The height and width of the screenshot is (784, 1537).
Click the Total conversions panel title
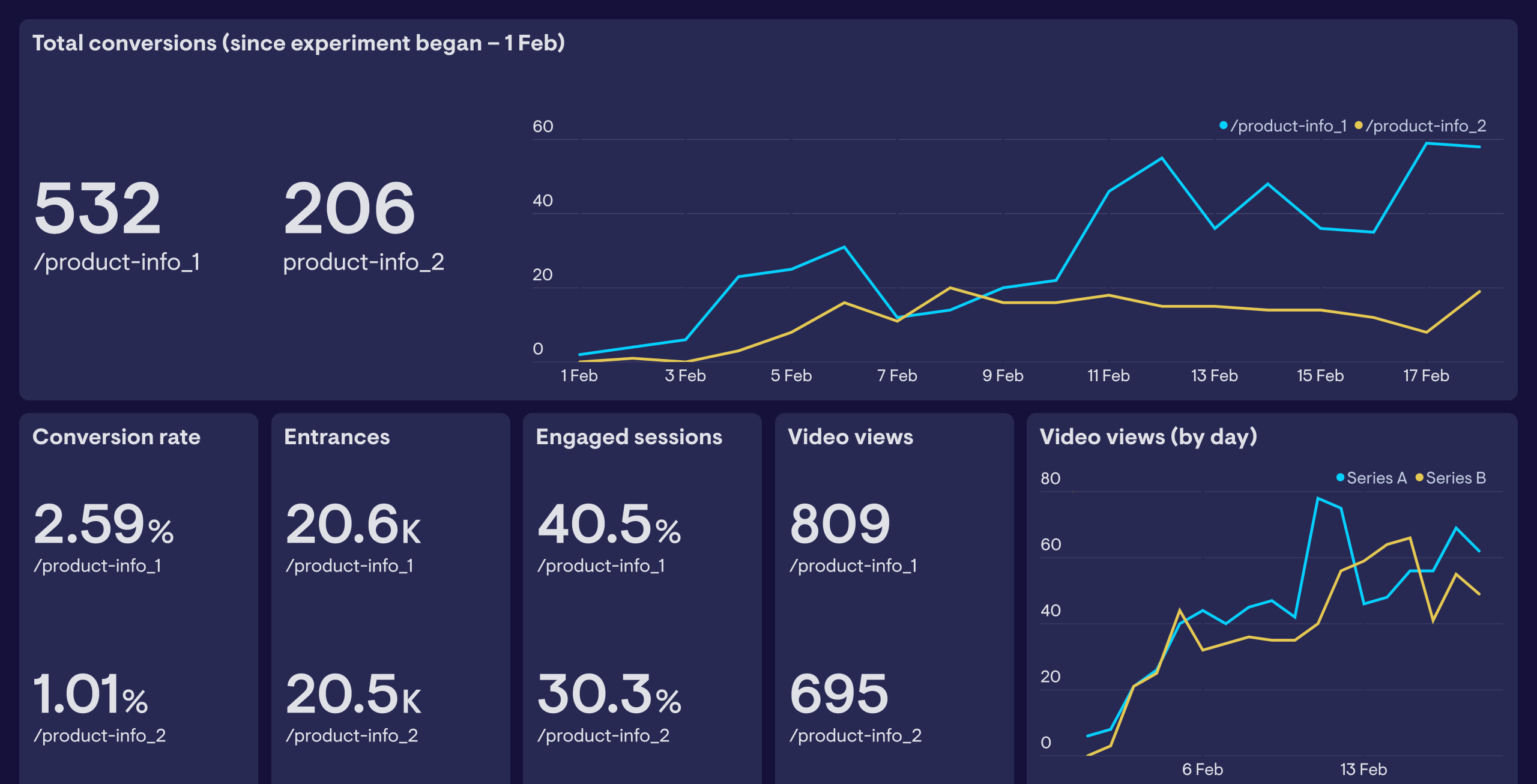pyautogui.click(x=298, y=43)
